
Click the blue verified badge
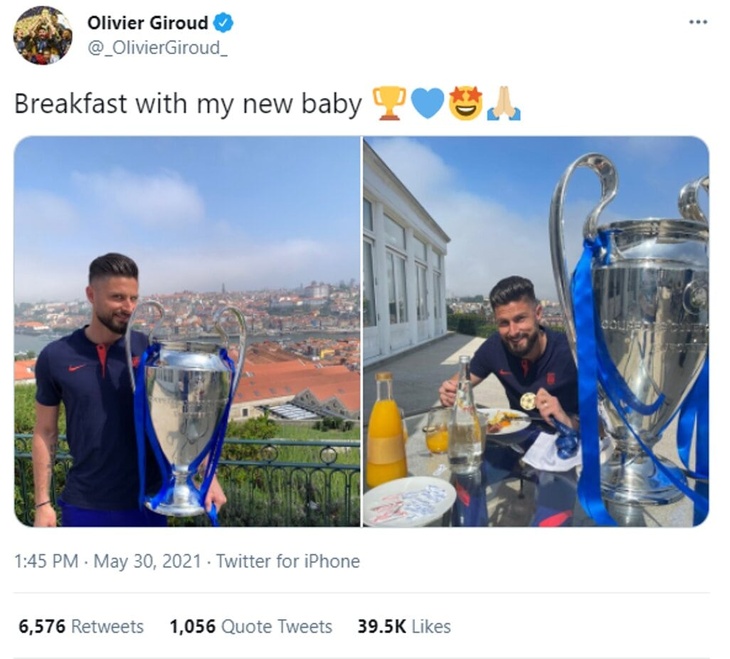click(223, 23)
